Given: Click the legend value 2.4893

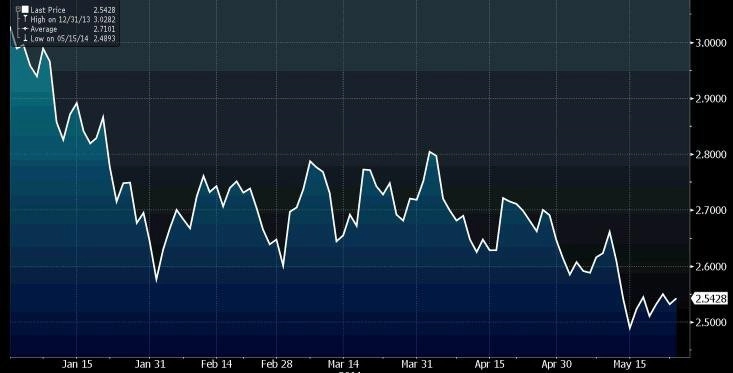Looking at the screenshot, I should pos(104,38).
